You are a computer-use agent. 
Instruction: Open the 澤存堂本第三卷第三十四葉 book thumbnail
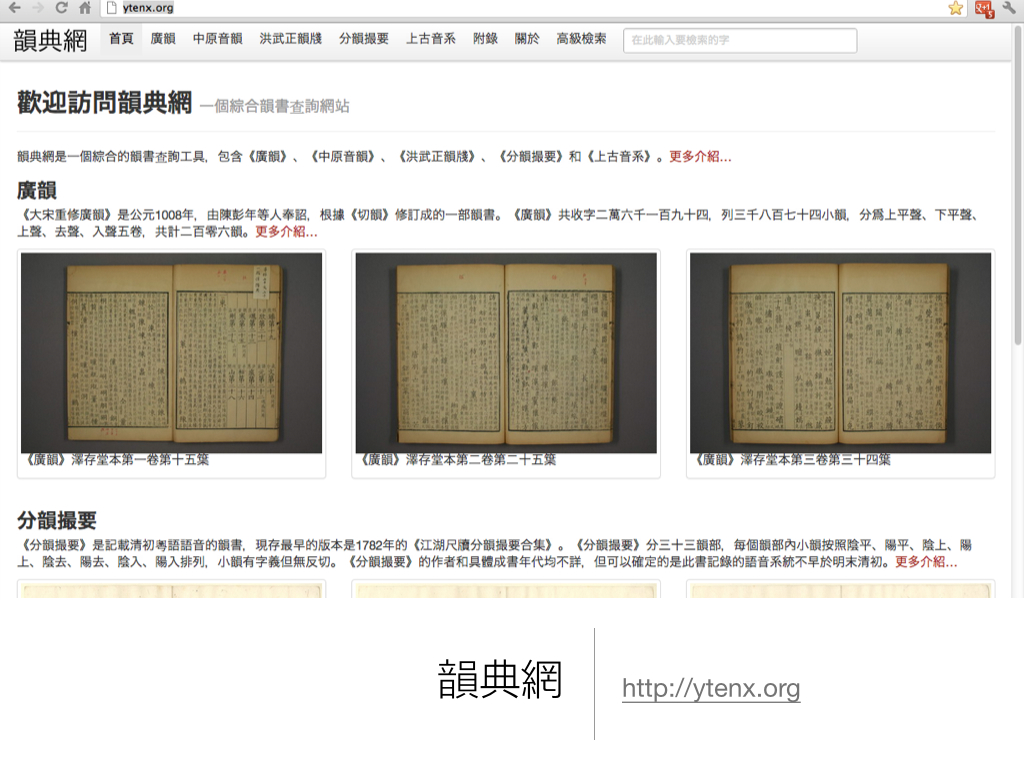pos(840,353)
